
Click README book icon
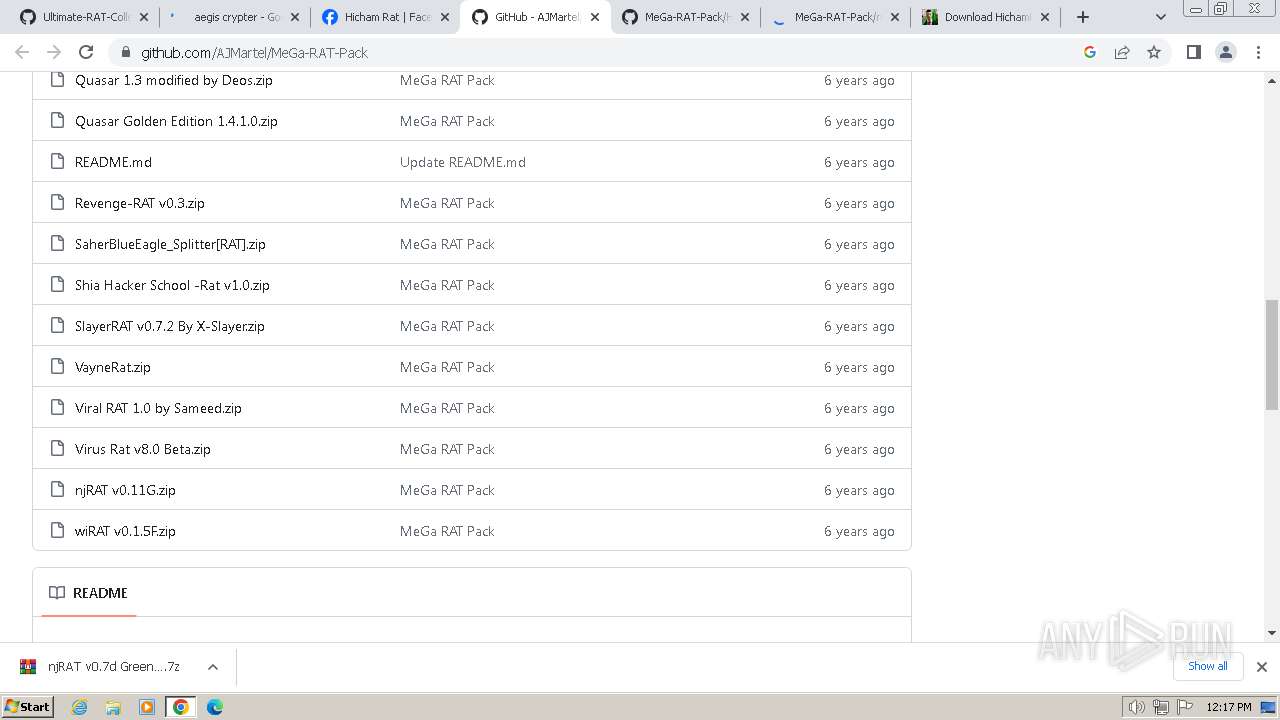click(x=57, y=593)
